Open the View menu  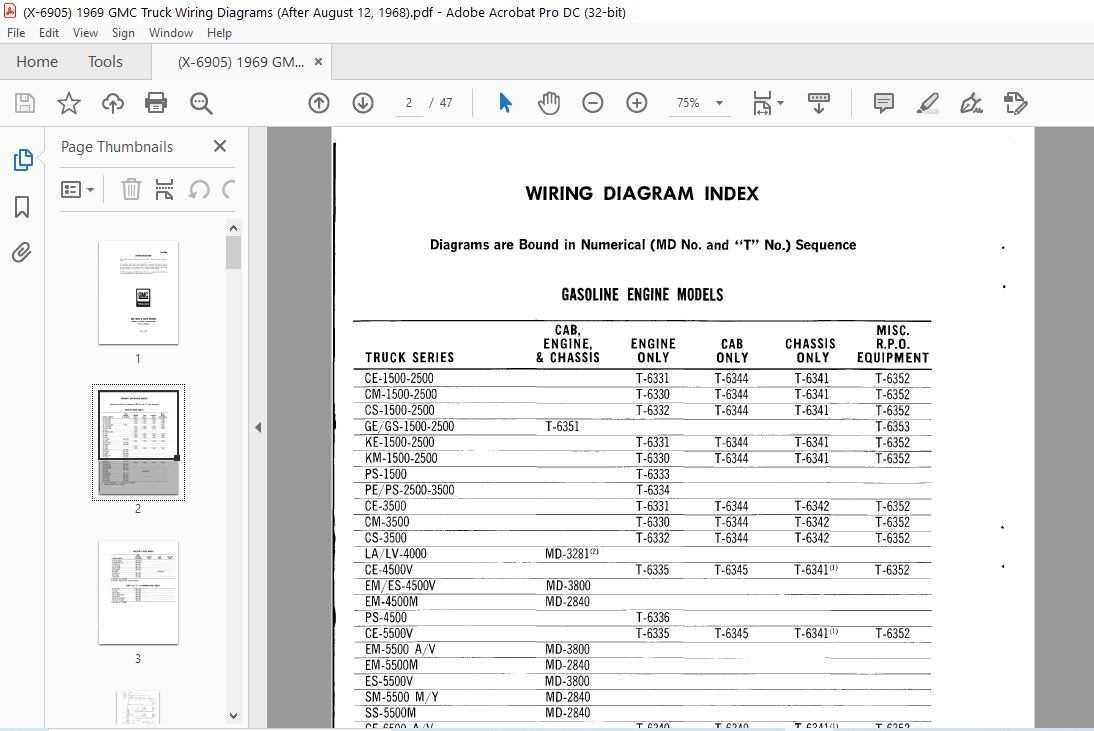pos(85,33)
